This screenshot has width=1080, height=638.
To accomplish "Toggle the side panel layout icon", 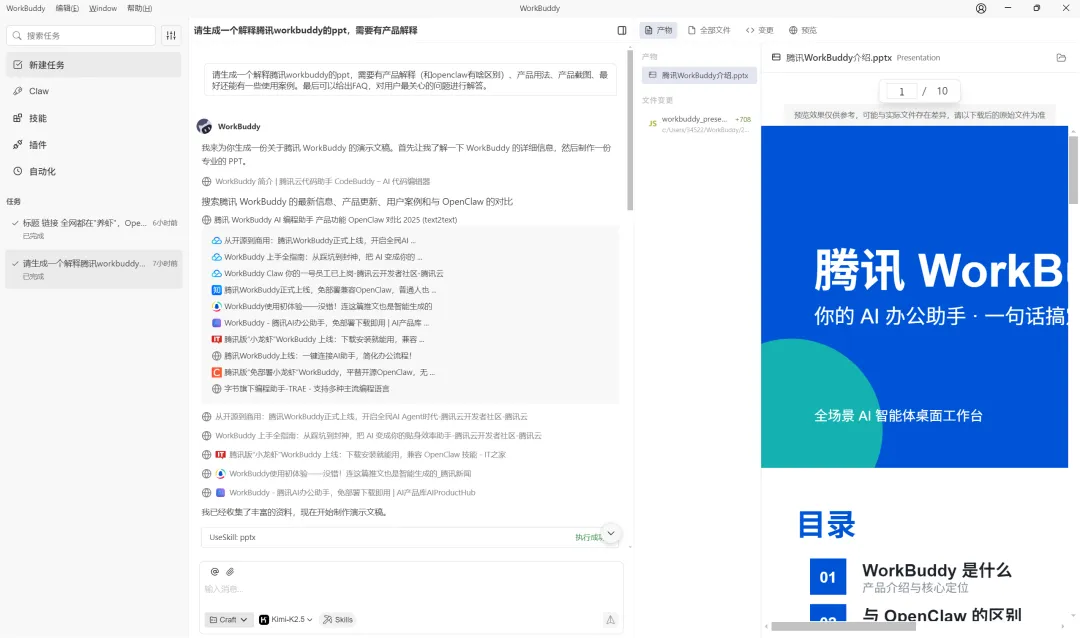I will point(622,30).
